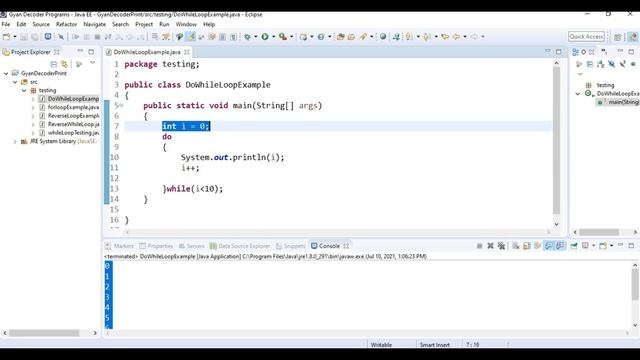Image resolution: width=640 pixels, height=360 pixels.
Task: Click the Open Web Browser globe icon
Action: (383, 37)
